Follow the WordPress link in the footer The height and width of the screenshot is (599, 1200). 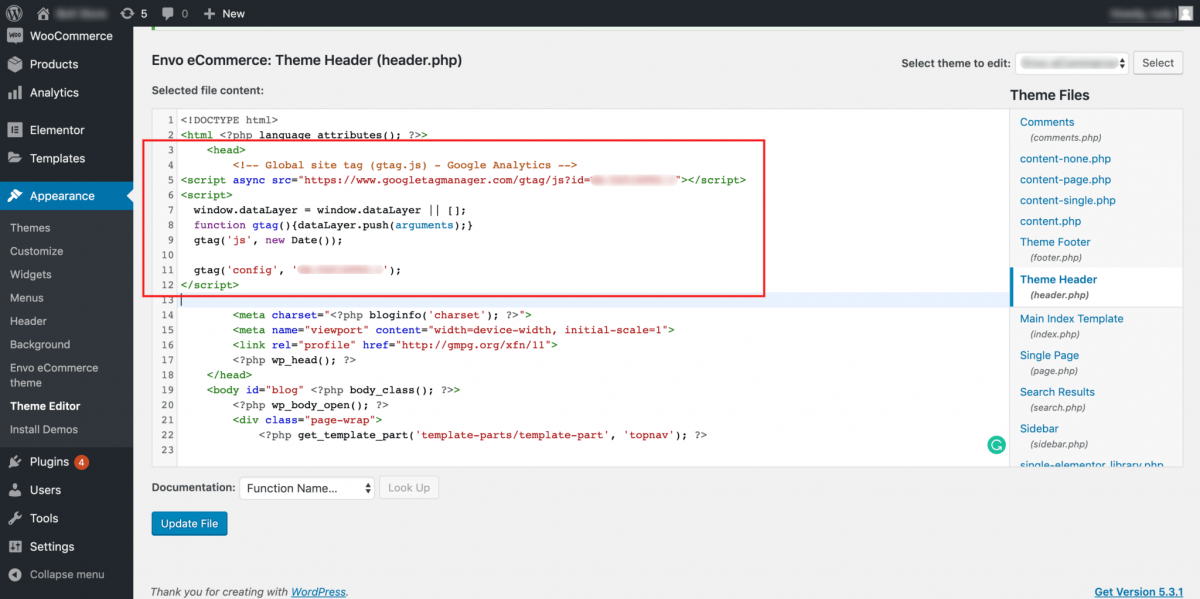(x=318, y=592)
